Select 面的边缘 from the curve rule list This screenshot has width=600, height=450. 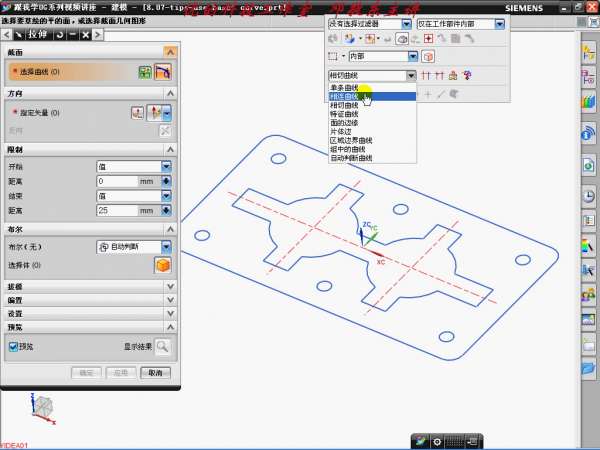[x=372, y=123]
